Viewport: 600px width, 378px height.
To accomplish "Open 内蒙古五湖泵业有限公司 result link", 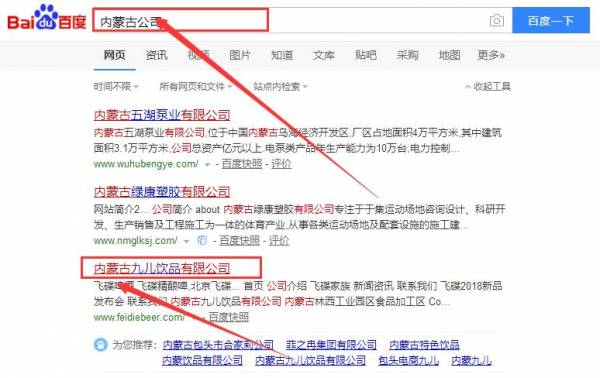I will coord(162,115).
